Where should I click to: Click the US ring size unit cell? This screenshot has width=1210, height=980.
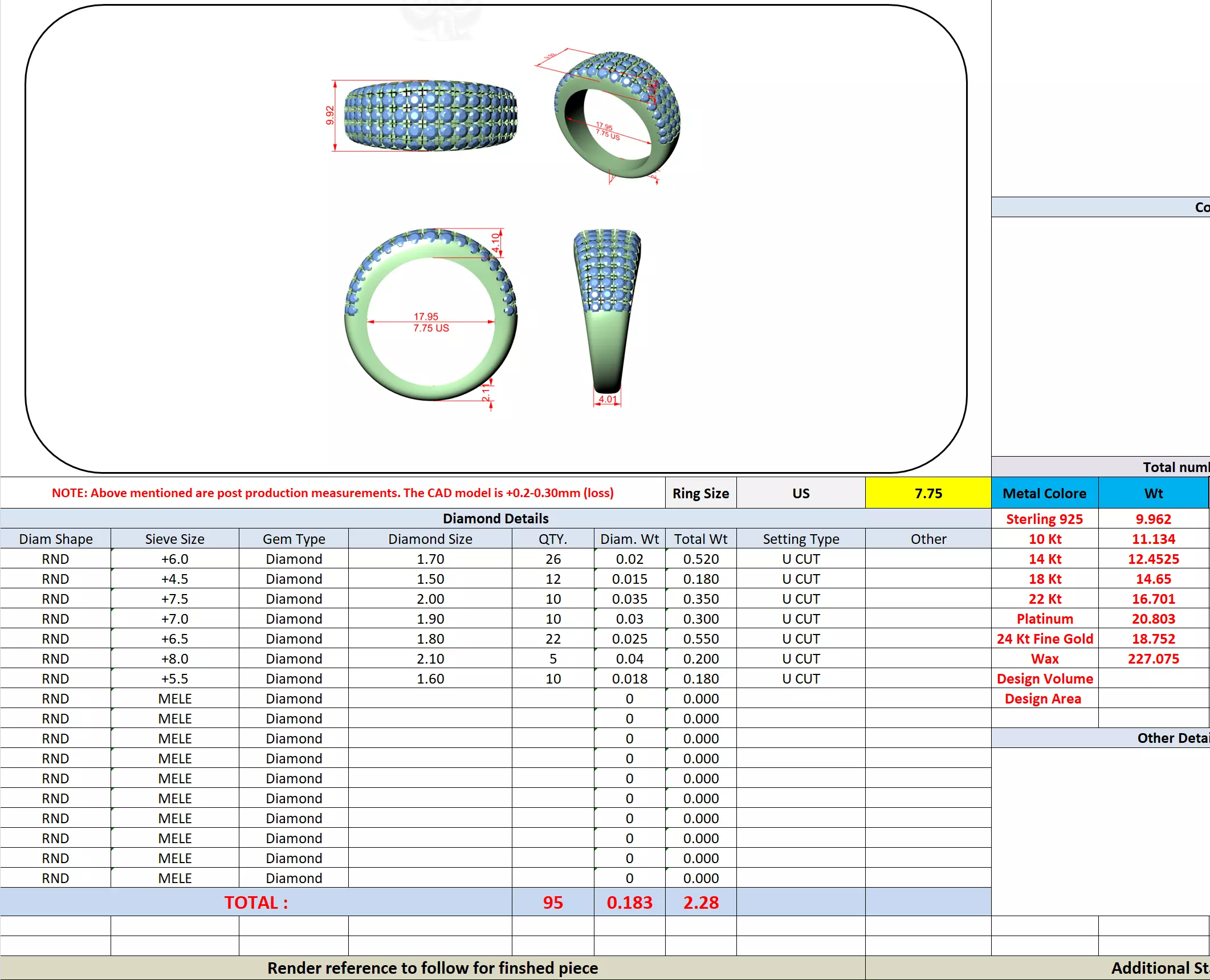pyautogui.click(x=800, y=493)
